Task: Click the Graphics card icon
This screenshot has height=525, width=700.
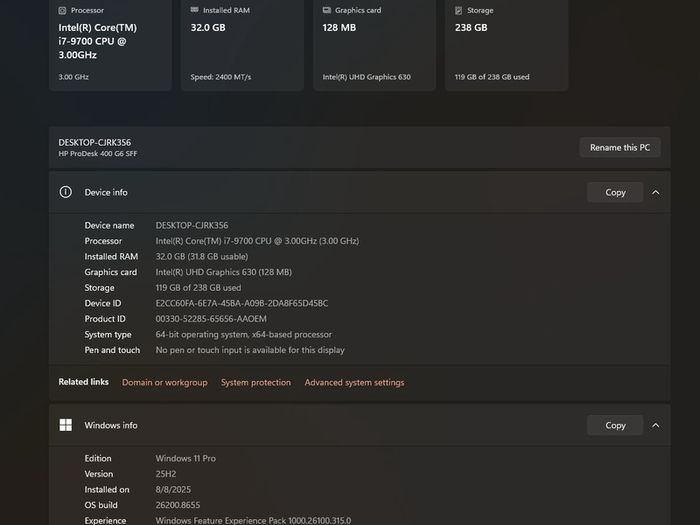Action: click(x=327, y=10)
